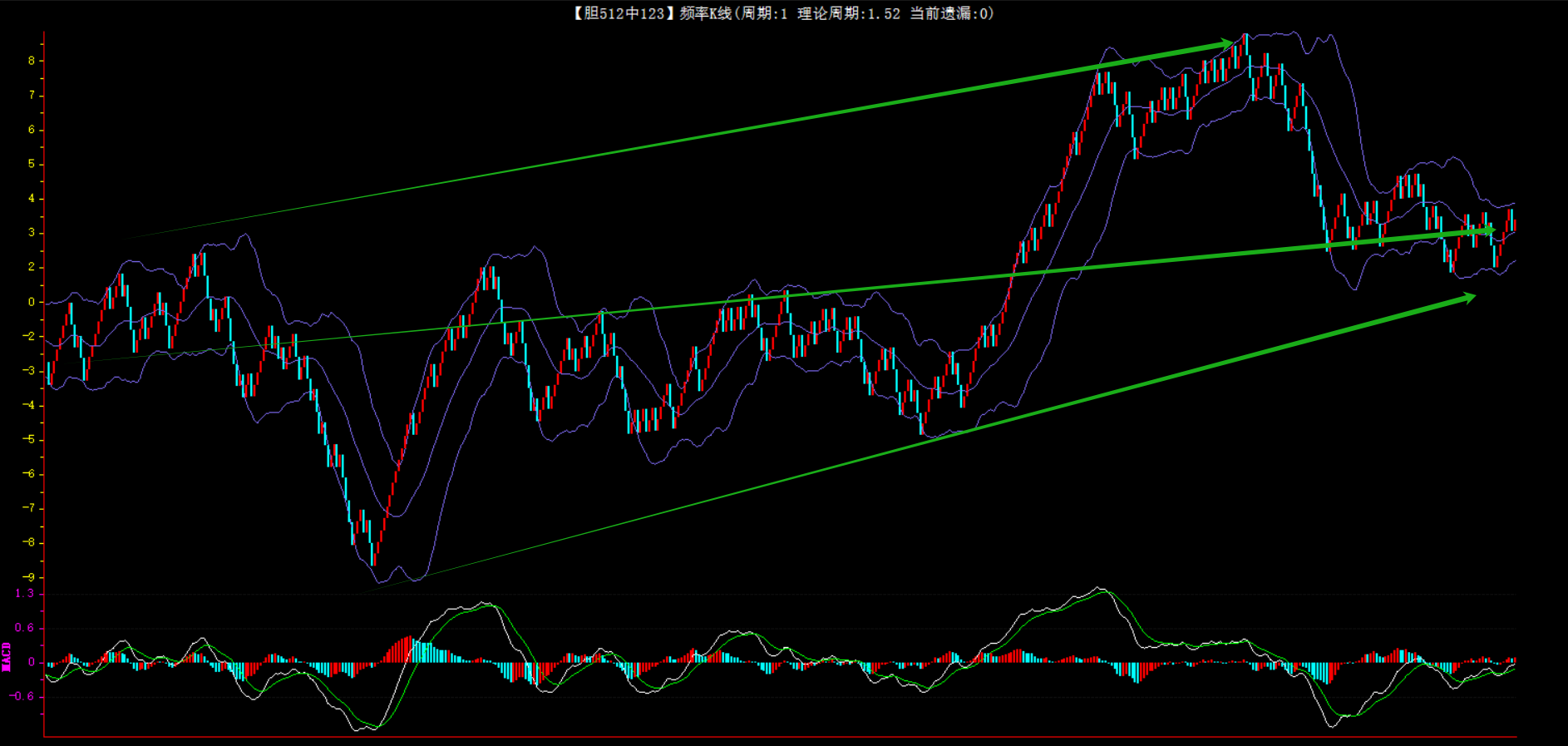
Task: Click the magenta MACD indicator label
Action: [x=7, y=657]
